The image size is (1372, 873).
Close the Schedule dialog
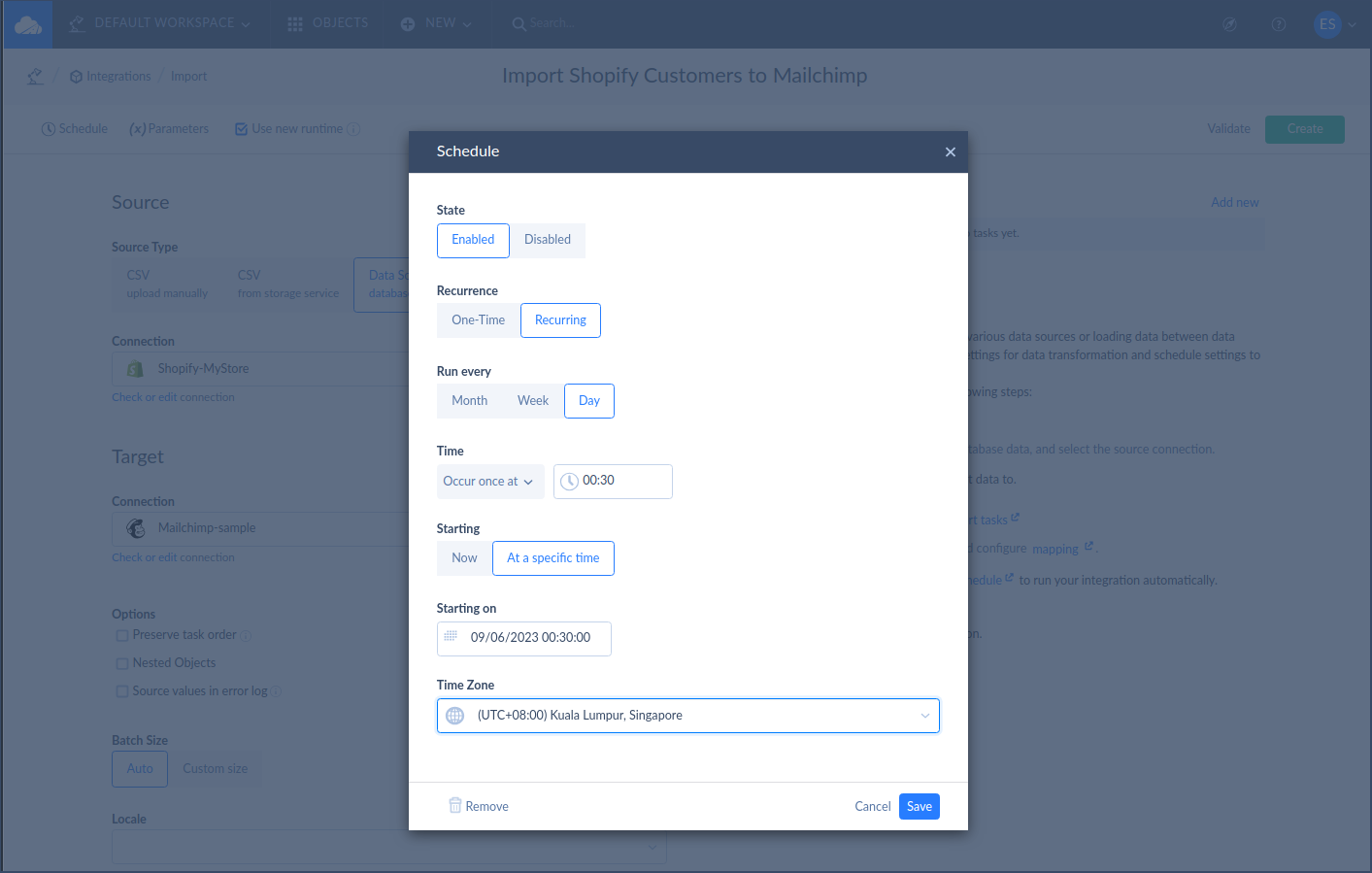(x=950, y=151)
